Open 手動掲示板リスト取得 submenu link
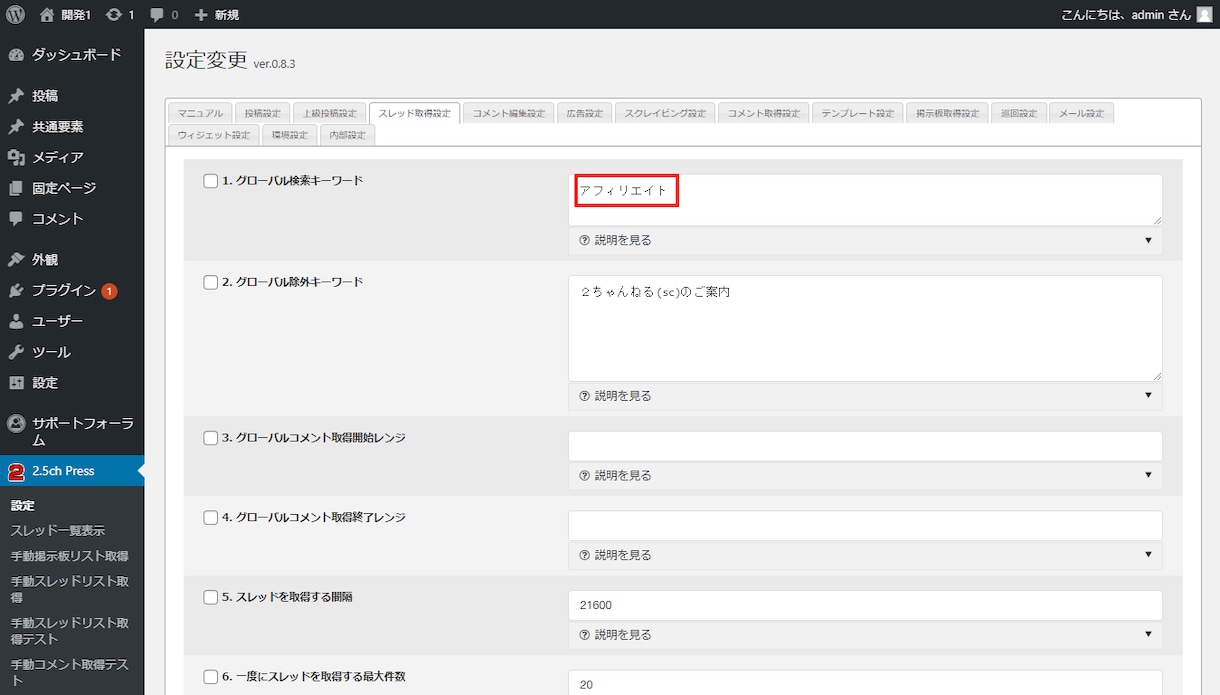 tap(69, 555)
